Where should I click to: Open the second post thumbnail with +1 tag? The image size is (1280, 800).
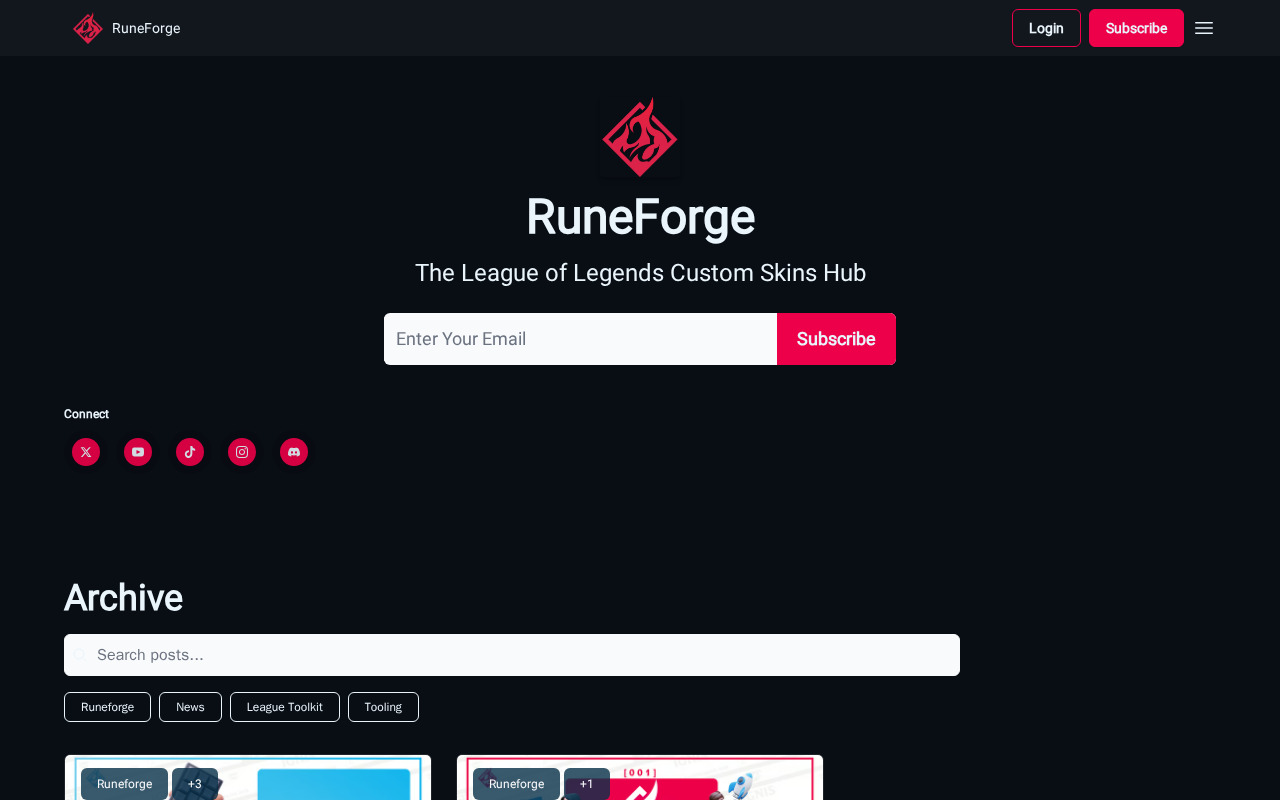[x=640, y=778]
